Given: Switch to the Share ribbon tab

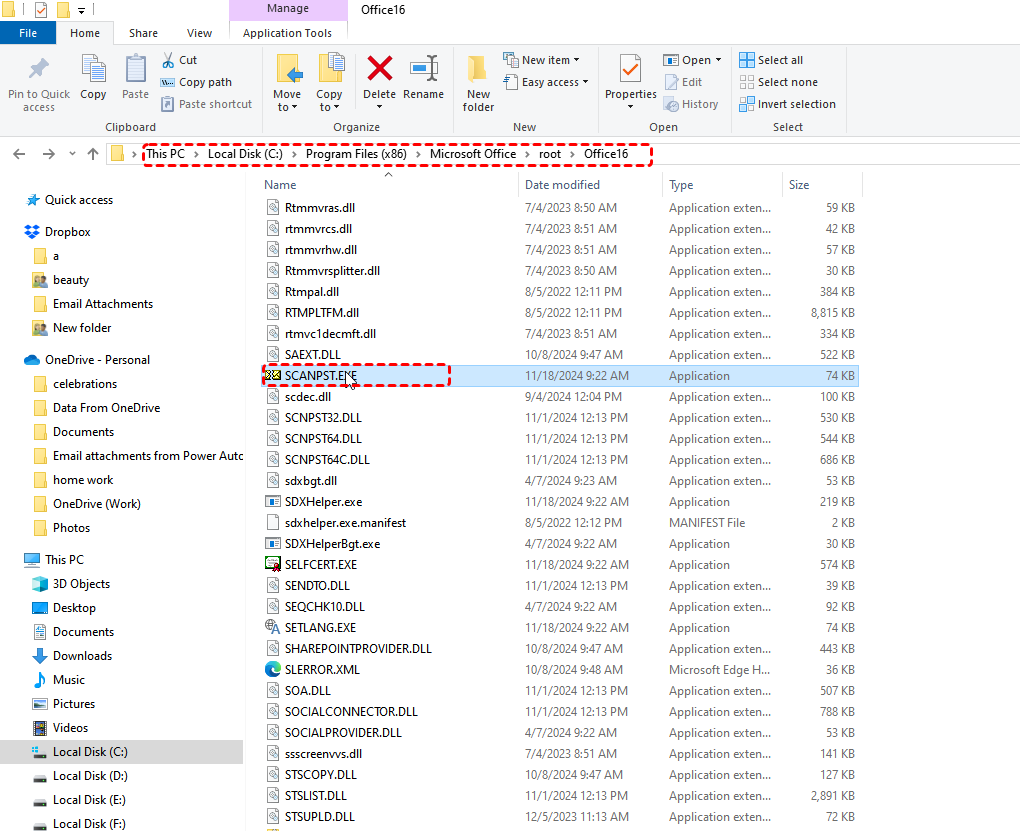Looking at the screenshot, I should 143,33.
